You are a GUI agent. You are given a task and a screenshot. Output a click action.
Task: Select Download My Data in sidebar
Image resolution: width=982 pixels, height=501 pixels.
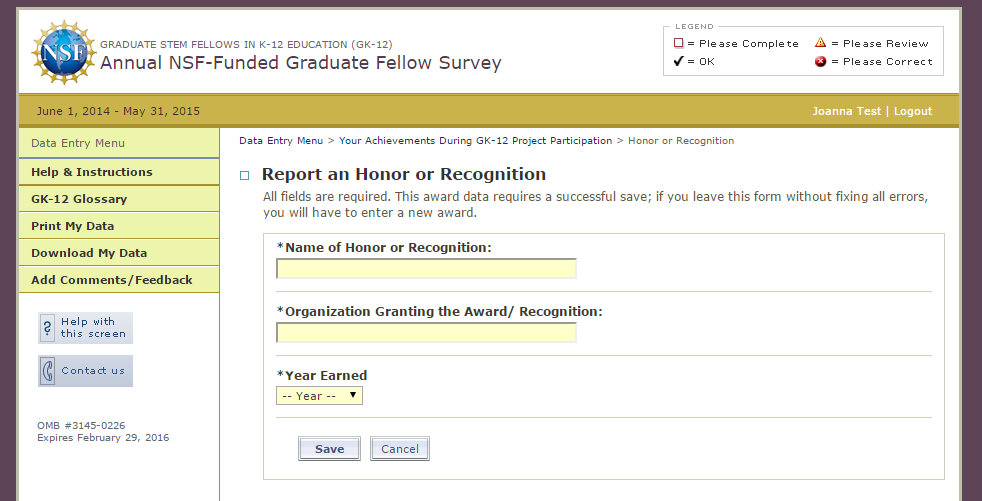point(89,253)
